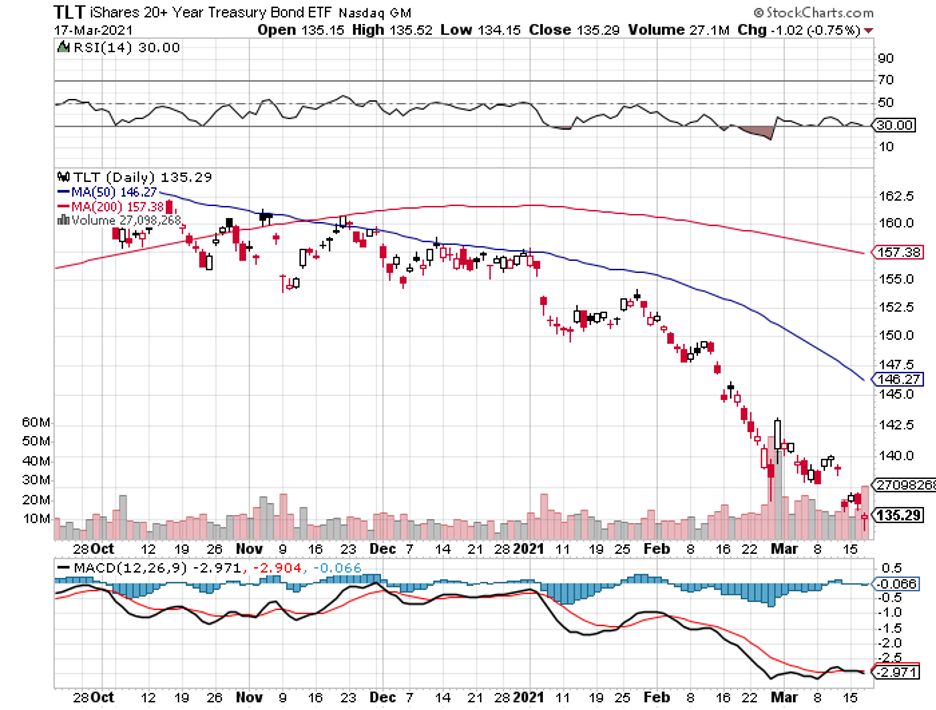Click the 50M volume axis label
Screen dimensions: 936x710
pyautogui.click(x=36, y=442)
